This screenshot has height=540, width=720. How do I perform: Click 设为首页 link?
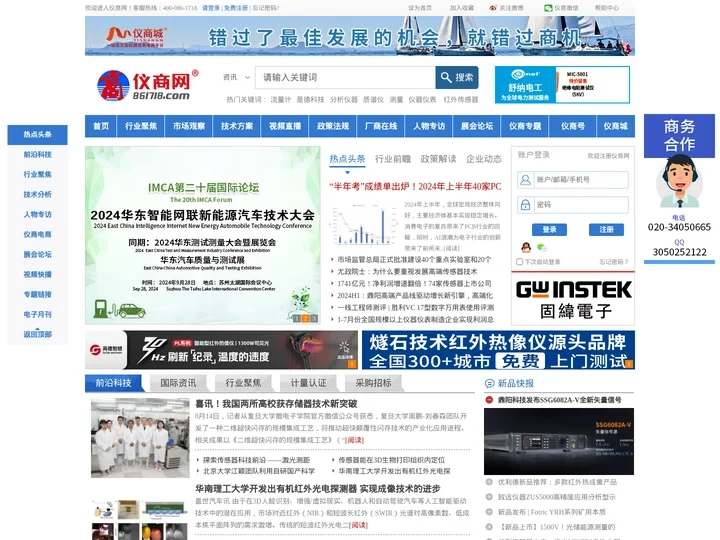coord(420,8)
